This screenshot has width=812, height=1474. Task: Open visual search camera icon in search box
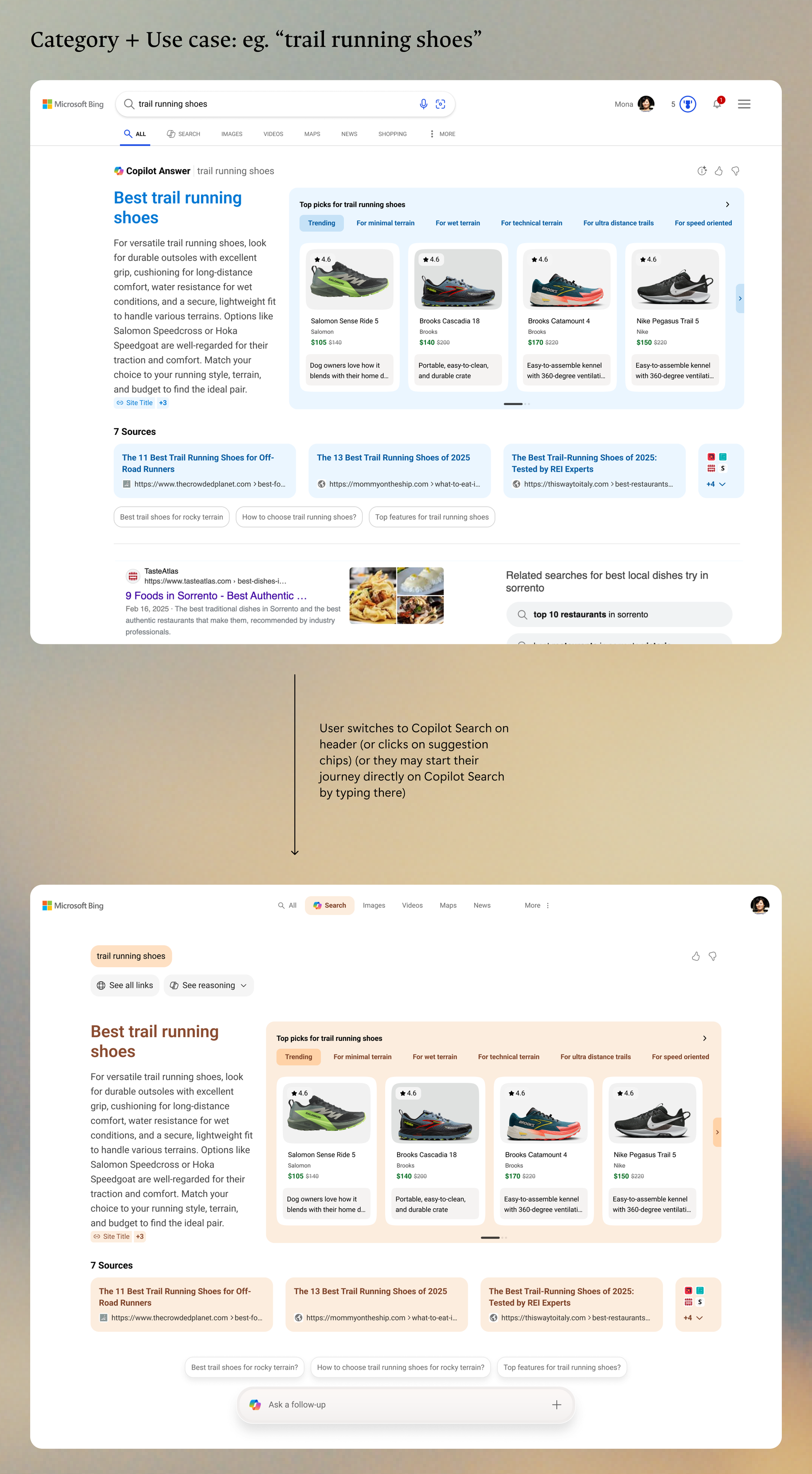coord(440,104)
